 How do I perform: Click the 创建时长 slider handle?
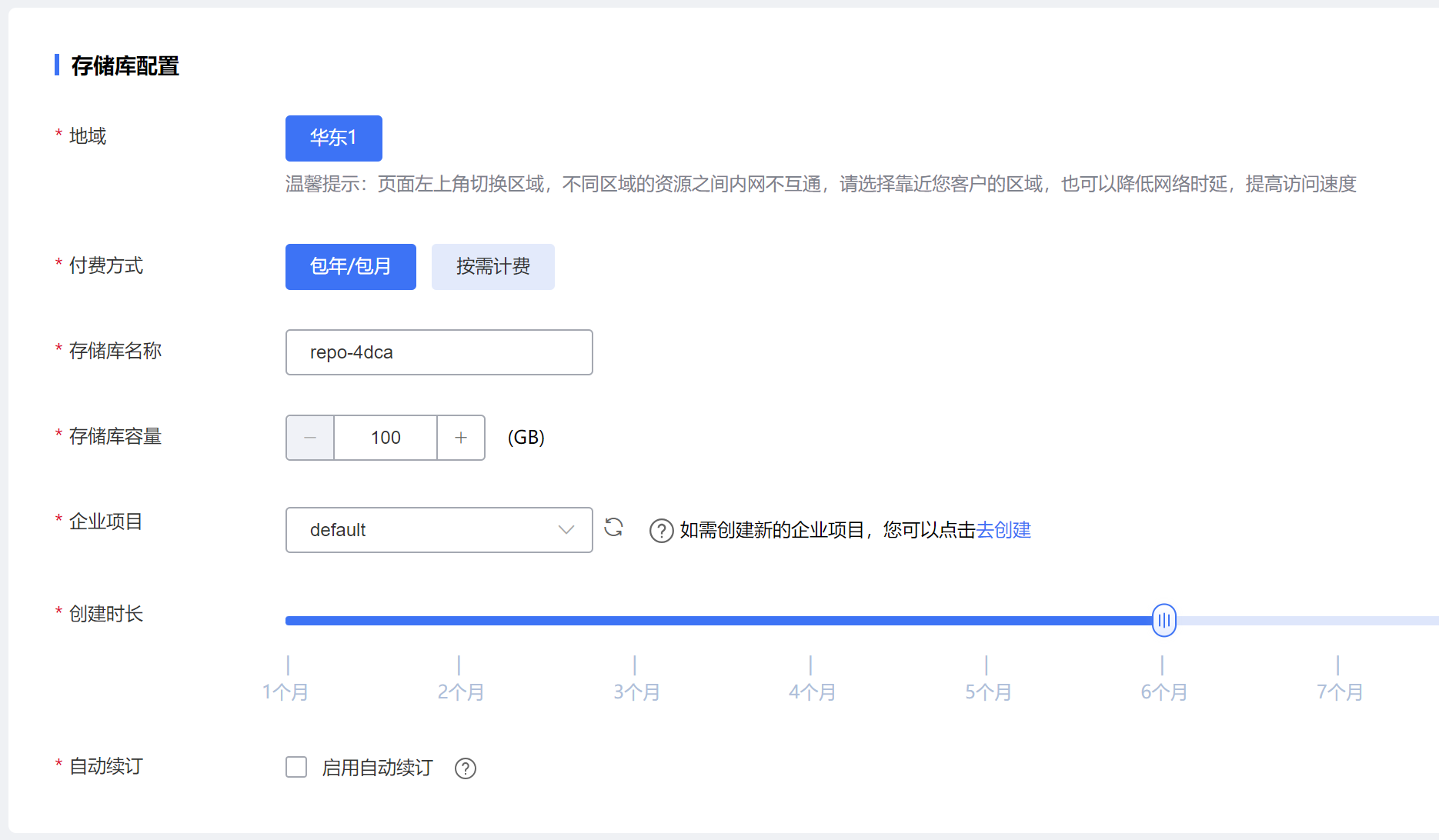1164,620
